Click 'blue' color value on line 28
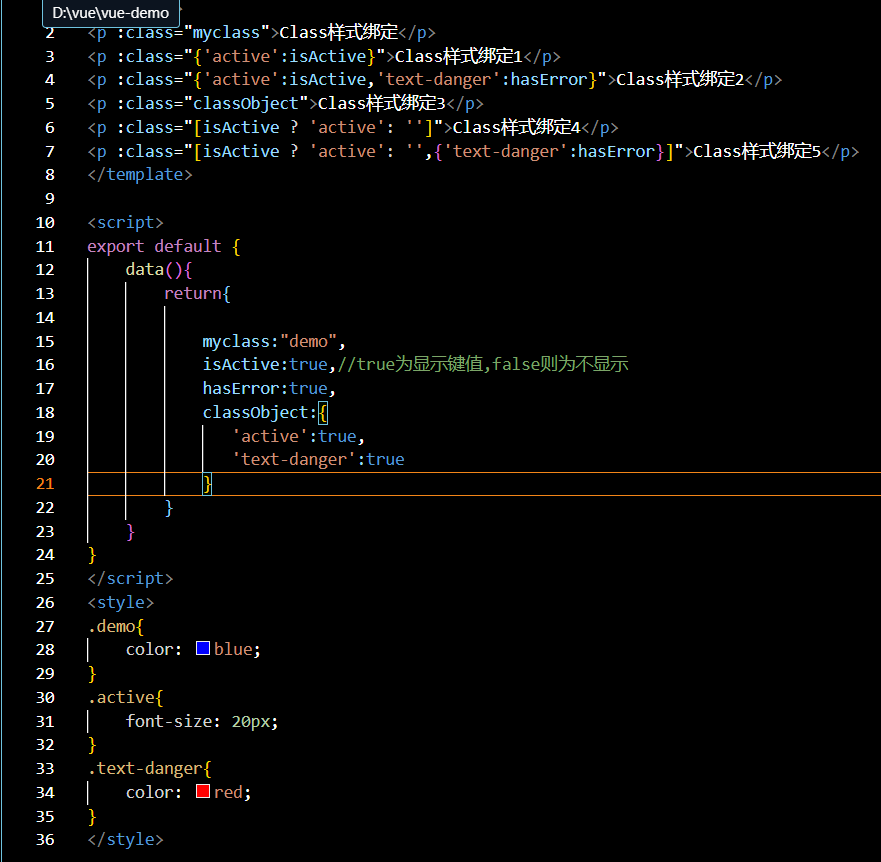 pos(233,650)
